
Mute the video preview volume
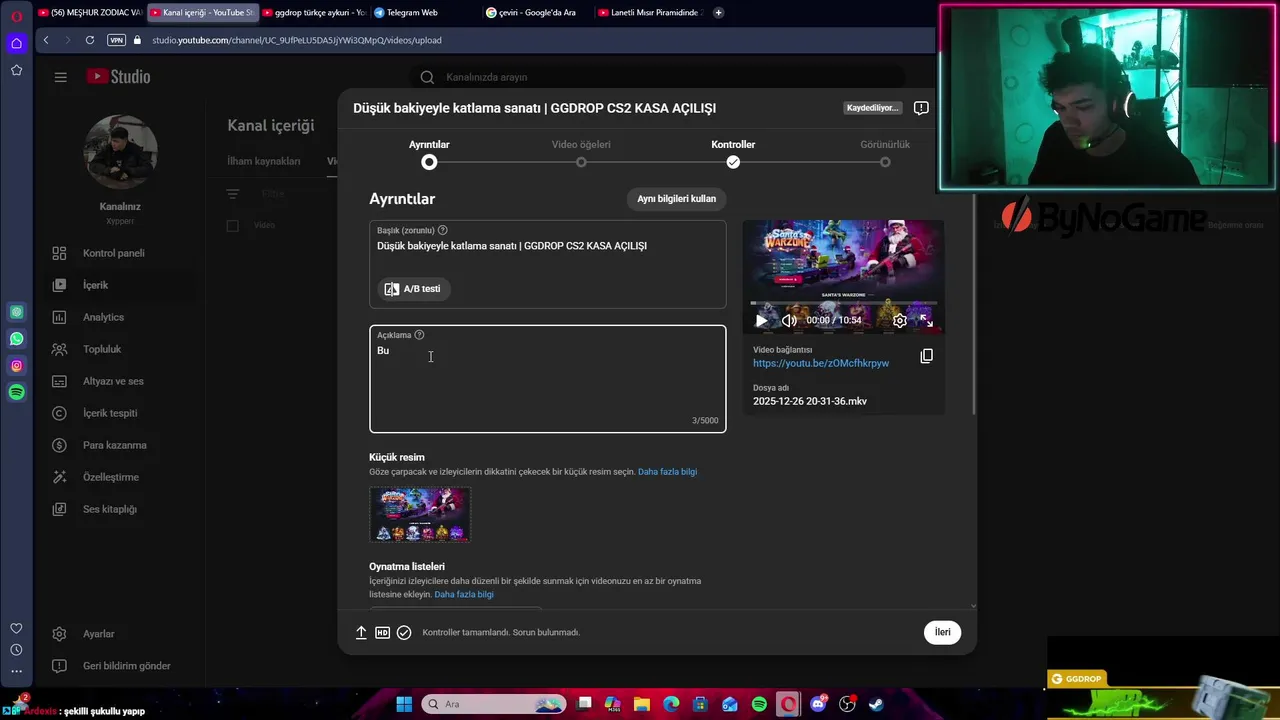tap(789, 321)
